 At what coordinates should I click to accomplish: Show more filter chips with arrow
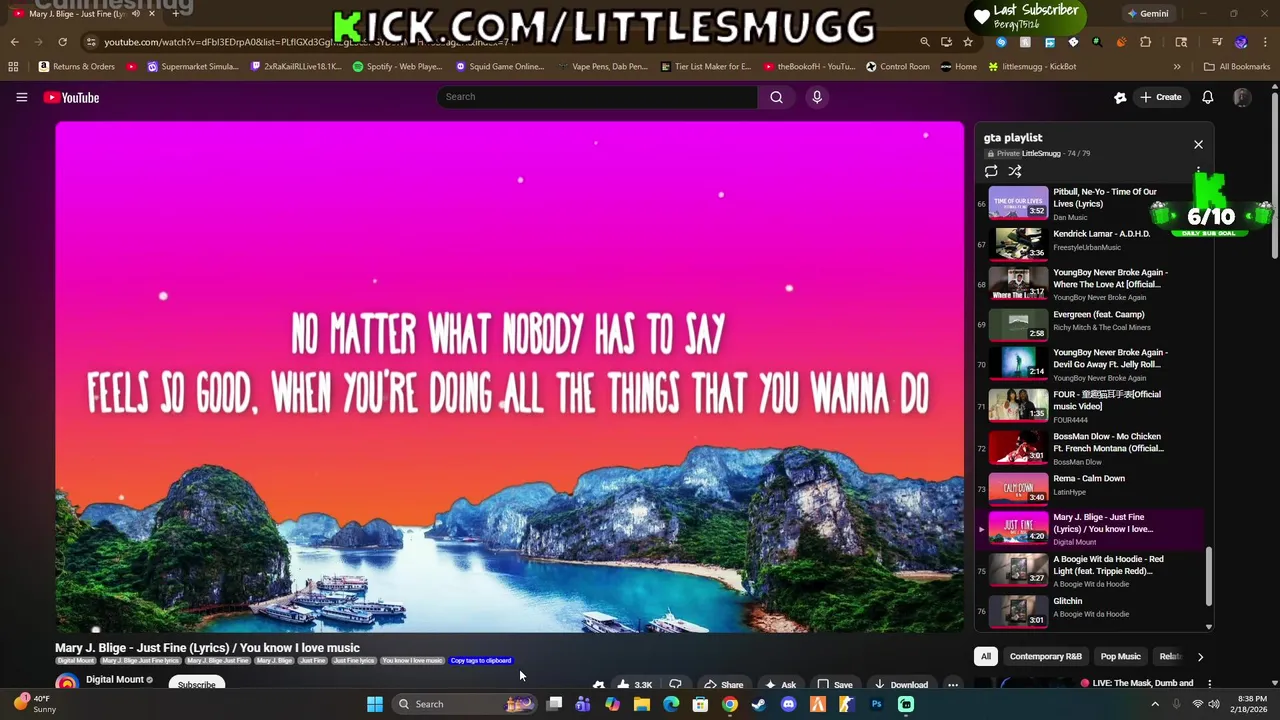click(x=1200, y=657)
